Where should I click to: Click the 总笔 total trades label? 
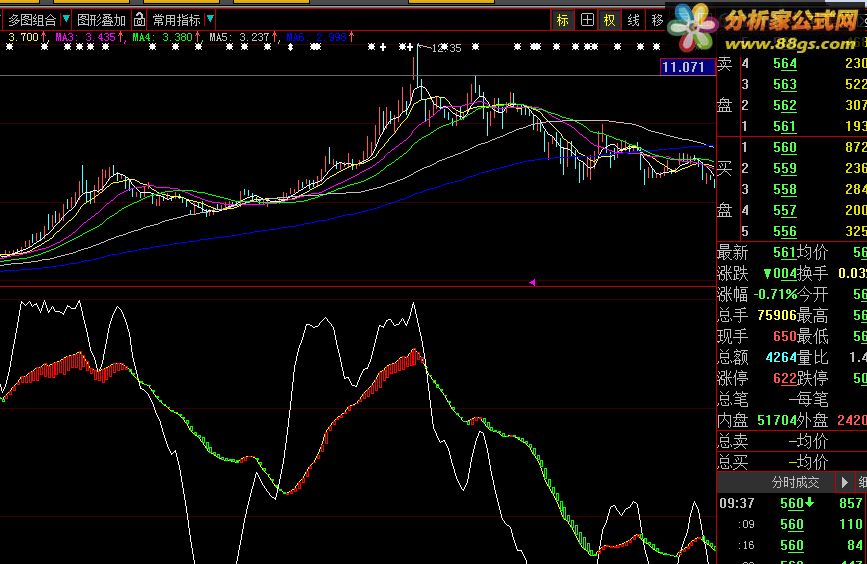pos(733,399)
